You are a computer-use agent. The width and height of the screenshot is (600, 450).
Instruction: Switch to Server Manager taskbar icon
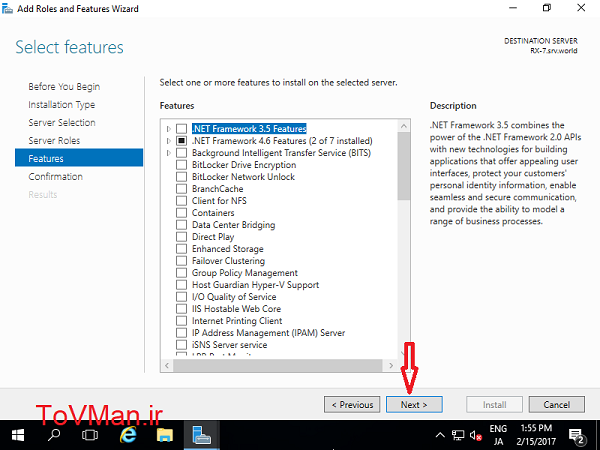202,435
